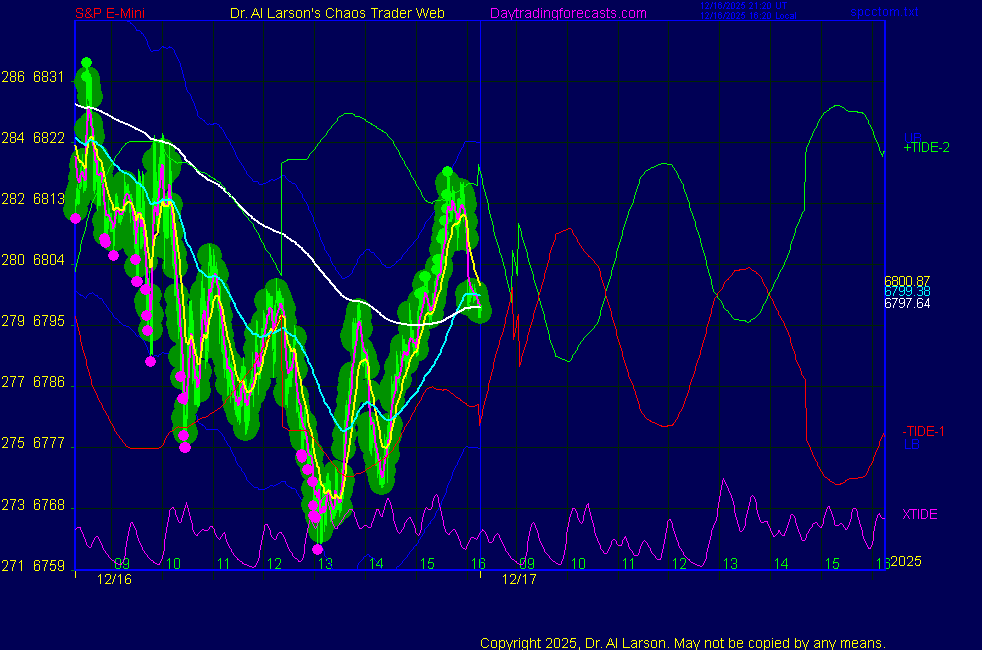Click the 6799.38 cyan price readout

907,292
